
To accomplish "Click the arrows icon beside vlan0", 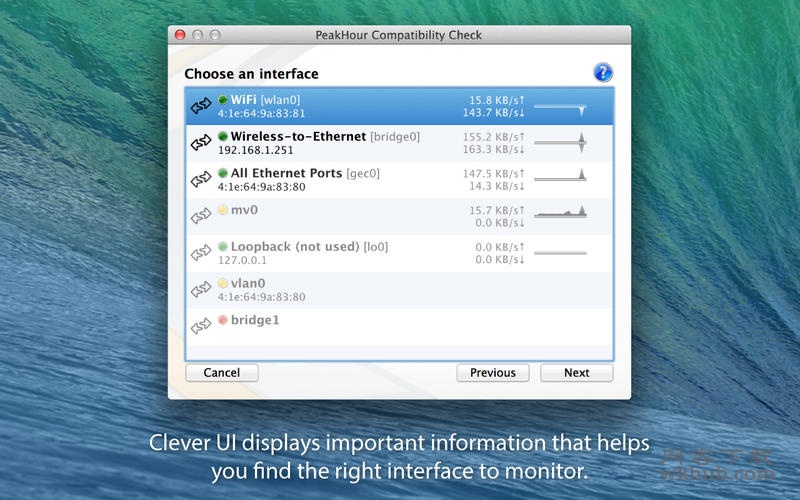I will click(x=201, y=290).
